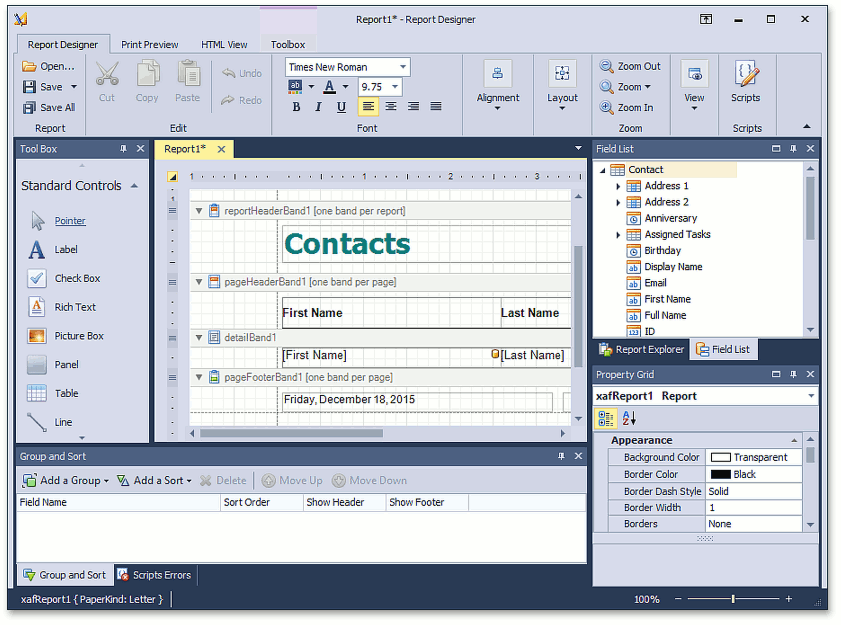Justify the text
841x625 pixels.
click(x=436, y=107)
